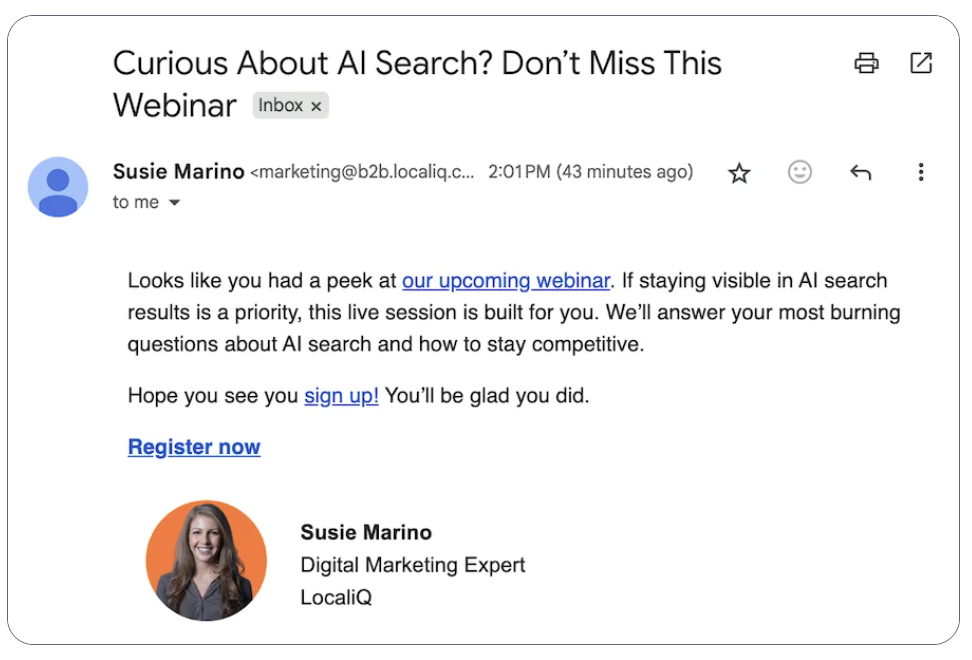Screen dimensions: 972x660
Task: Click the bold sender name Susie Marino
Action: tap(179, 172)
